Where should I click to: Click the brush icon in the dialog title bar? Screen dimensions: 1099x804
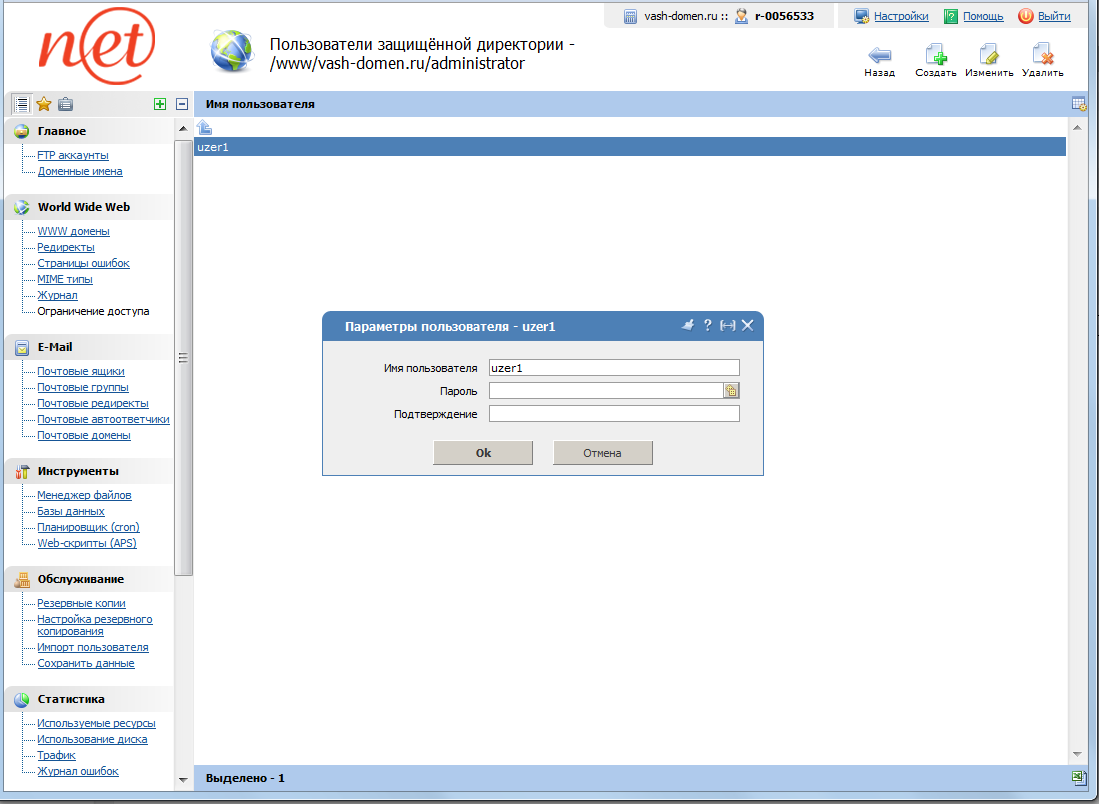pos(687,324)
